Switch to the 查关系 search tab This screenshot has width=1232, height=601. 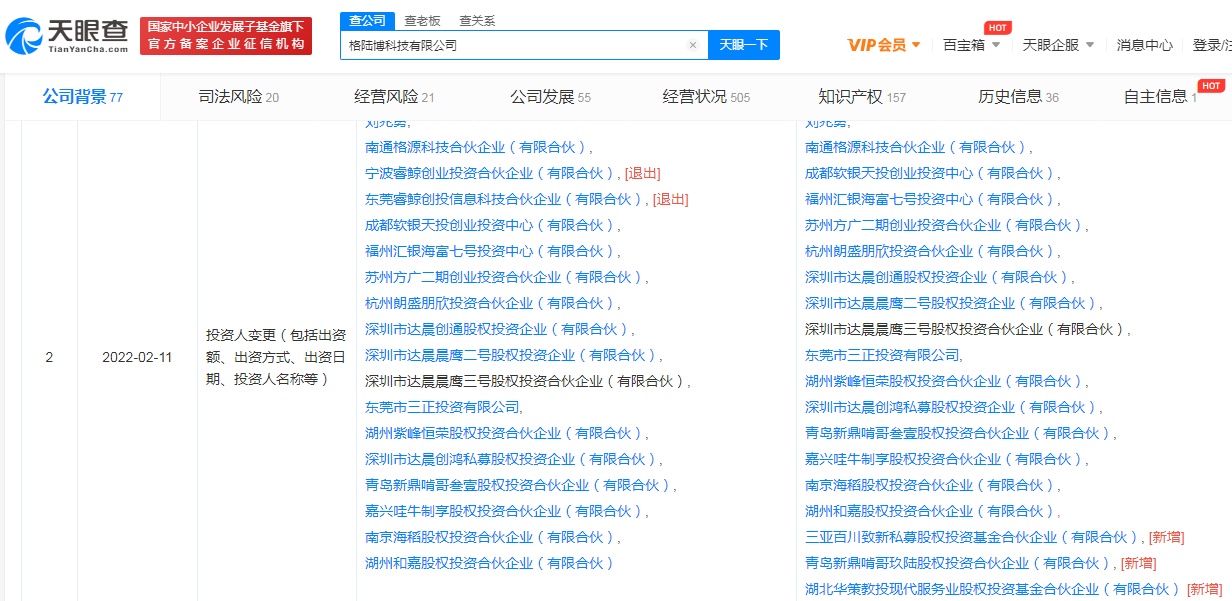(476, 20)
